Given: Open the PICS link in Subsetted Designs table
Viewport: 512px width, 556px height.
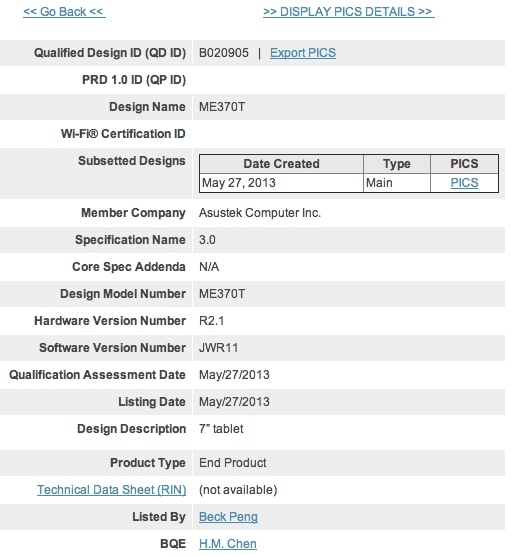Looking at the screenshot, I should click(464, 183).
